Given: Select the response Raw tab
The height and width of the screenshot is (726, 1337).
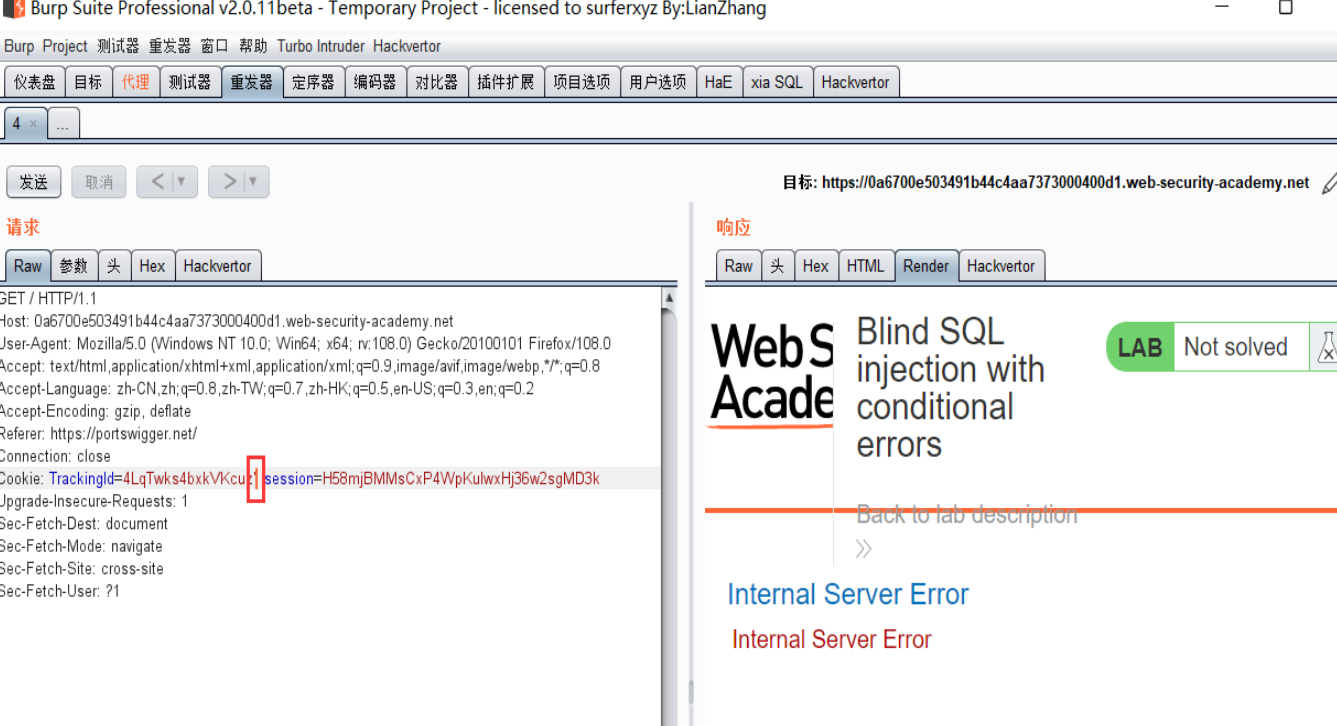Looking at the screenshot, I should (739, 266).
